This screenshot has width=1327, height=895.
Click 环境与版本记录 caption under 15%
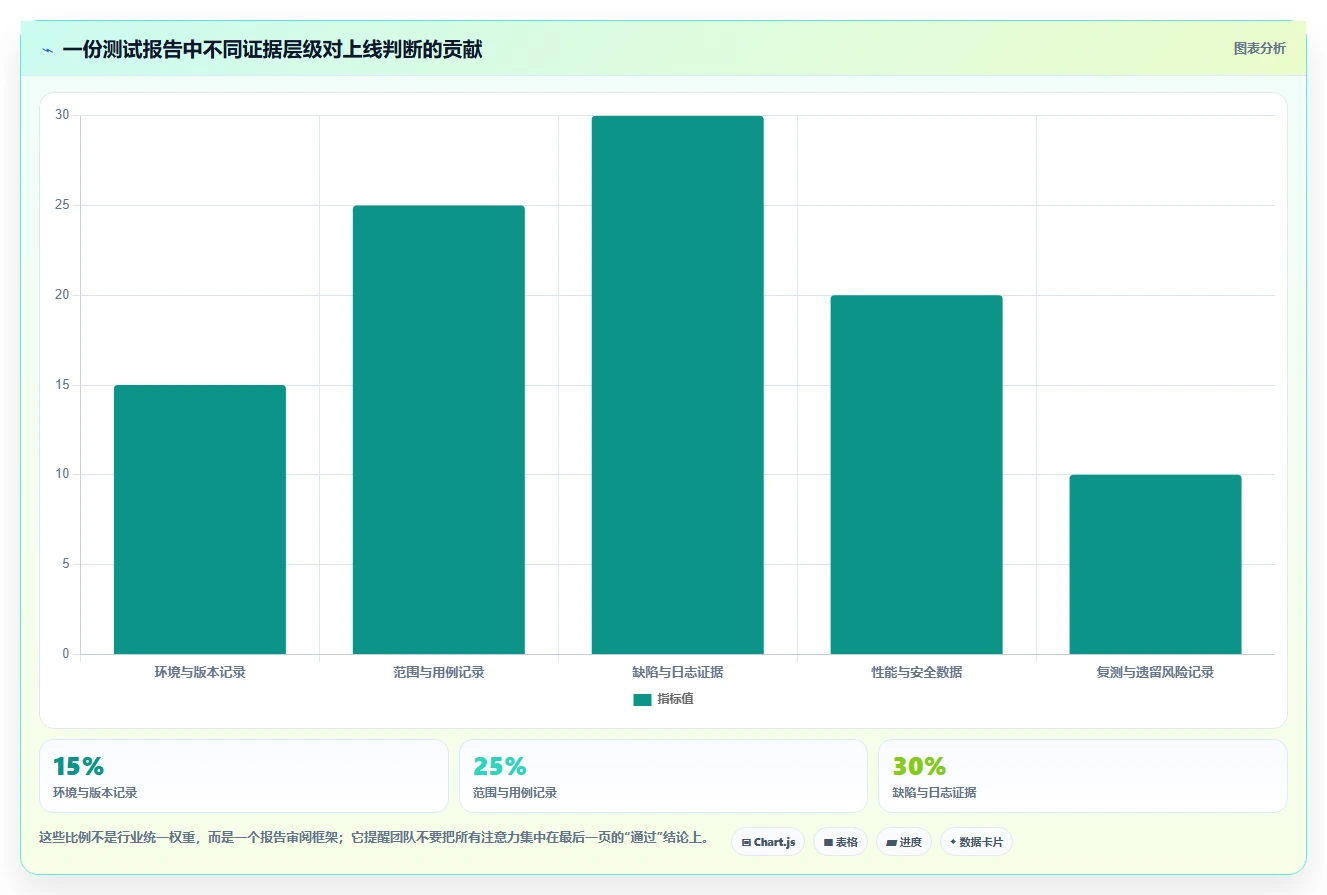(95, 793)
